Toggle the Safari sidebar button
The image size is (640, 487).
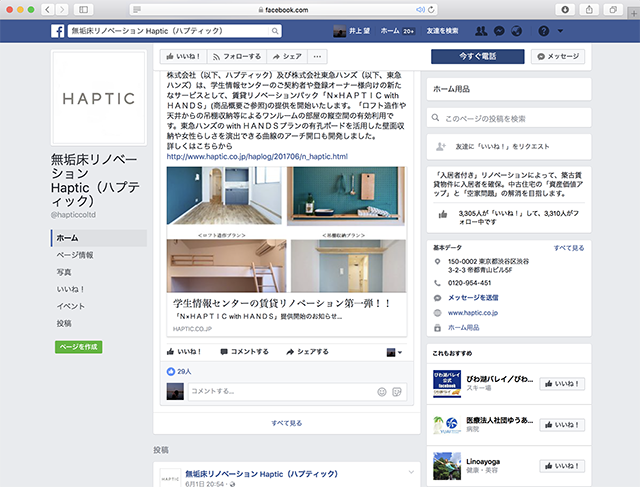pyautogui.click(x=83, y=9)
